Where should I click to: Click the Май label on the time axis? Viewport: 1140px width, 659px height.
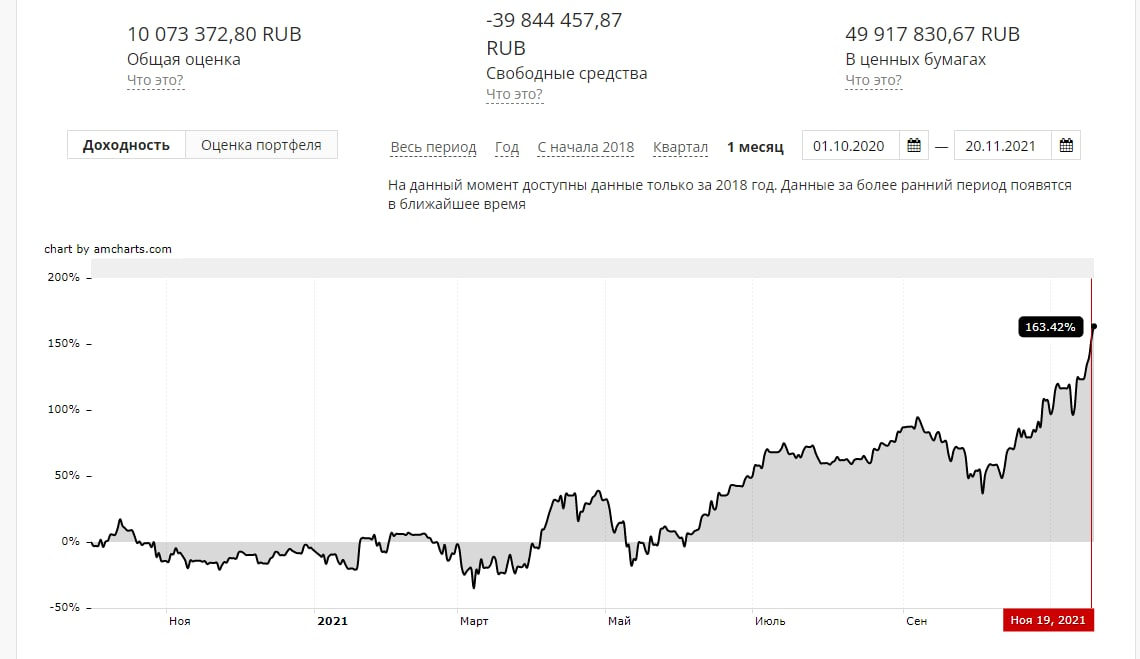(x=619, y=621)
